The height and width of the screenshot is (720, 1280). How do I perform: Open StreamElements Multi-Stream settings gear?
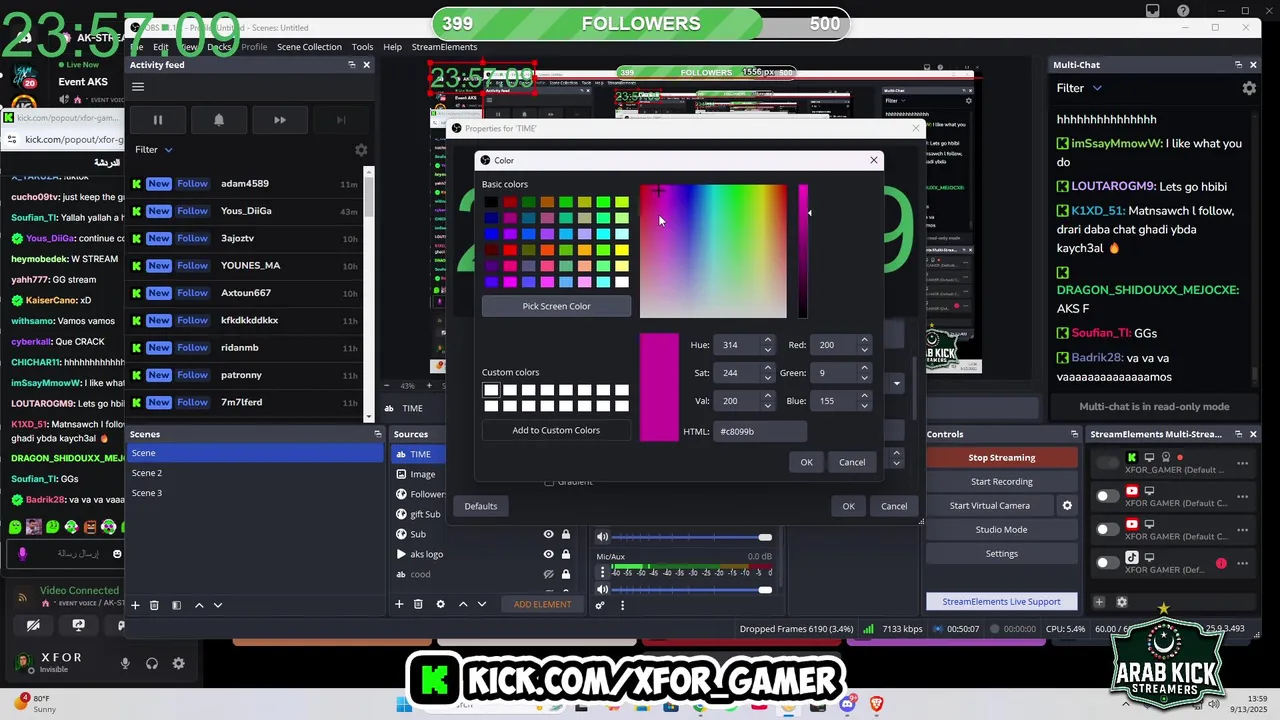pyautogui.click(x=1122, y=602)
